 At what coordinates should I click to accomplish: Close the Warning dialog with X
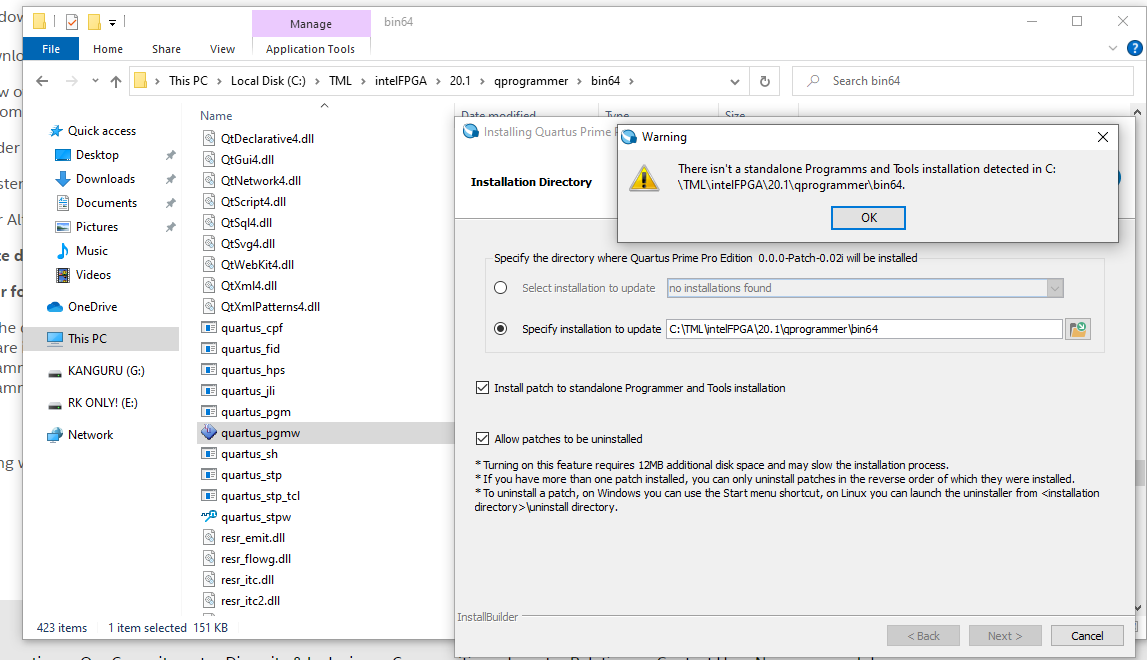[1102, 137]
